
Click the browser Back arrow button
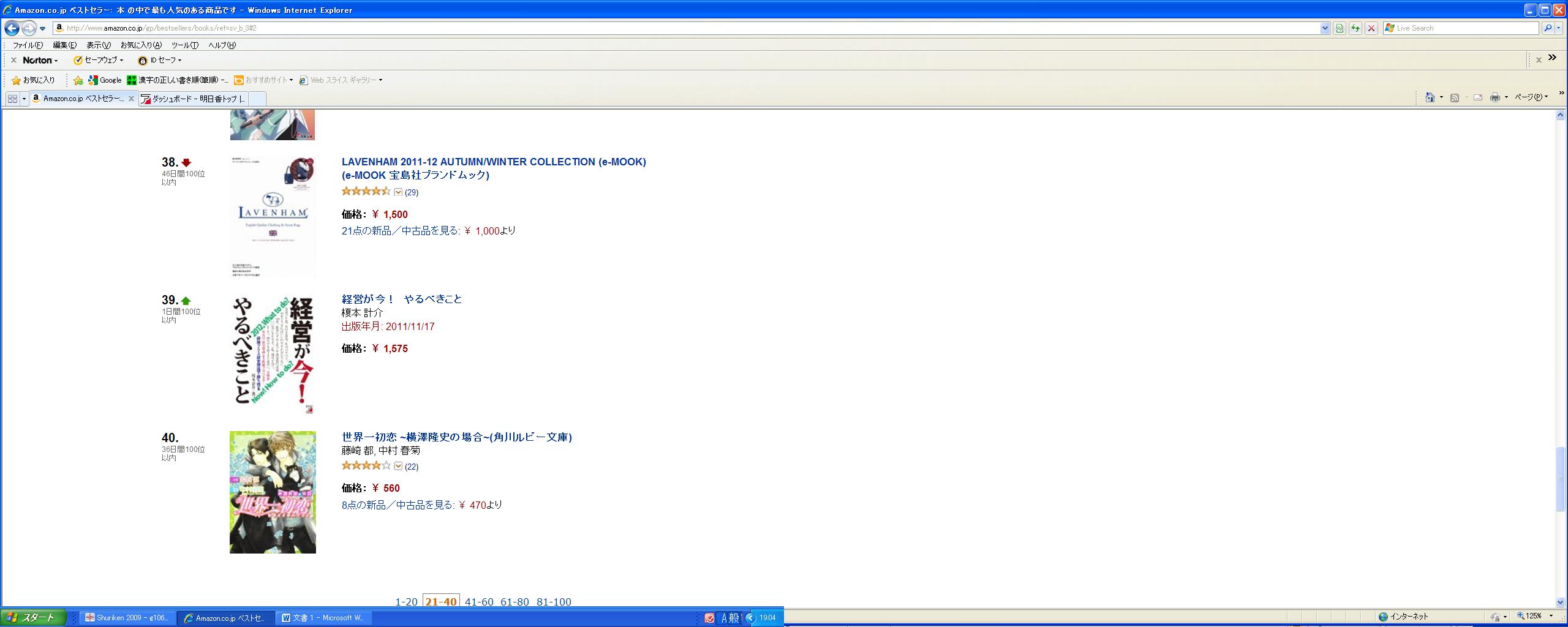tap(12, 28)
